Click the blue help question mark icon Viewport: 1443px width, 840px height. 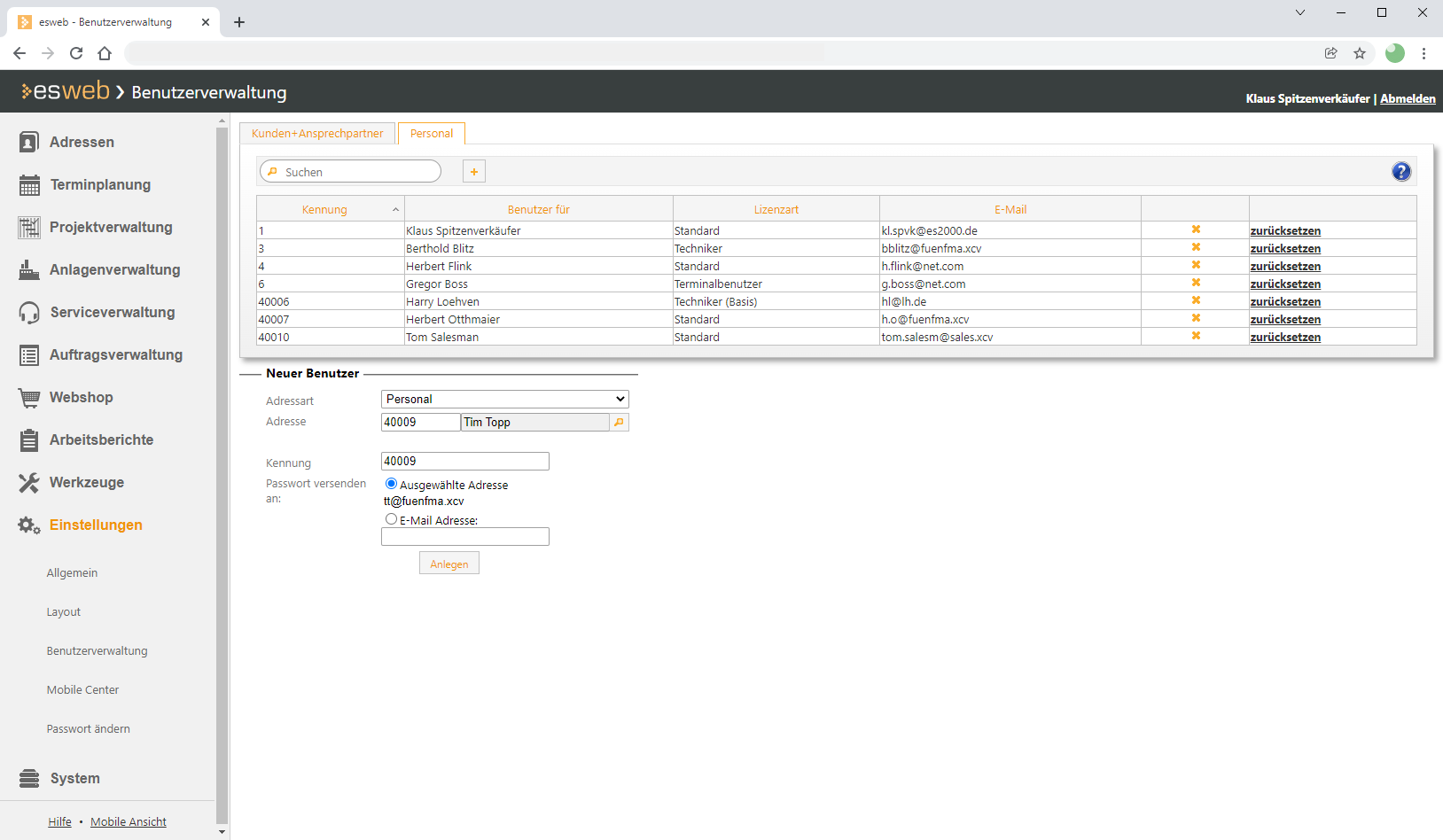click(x=1401, y=172)
